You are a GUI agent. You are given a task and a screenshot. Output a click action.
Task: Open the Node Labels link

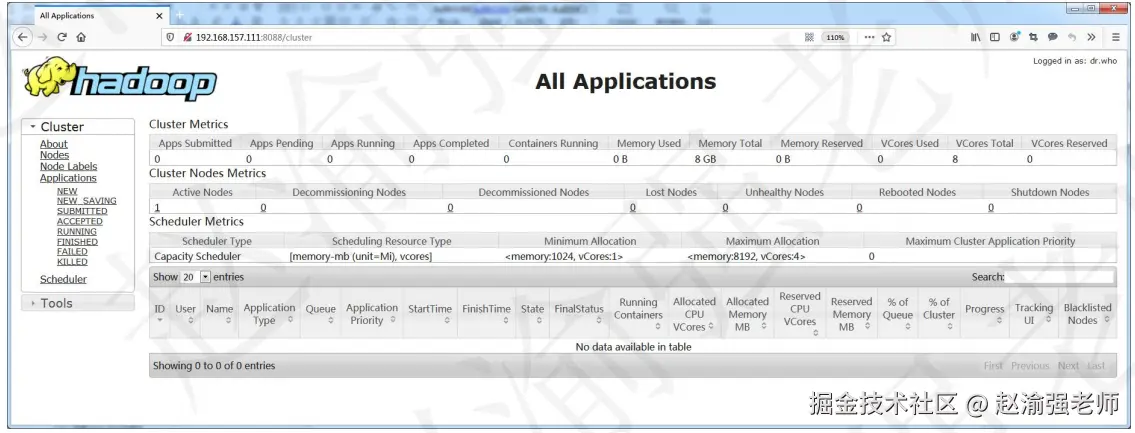point(68,167)
